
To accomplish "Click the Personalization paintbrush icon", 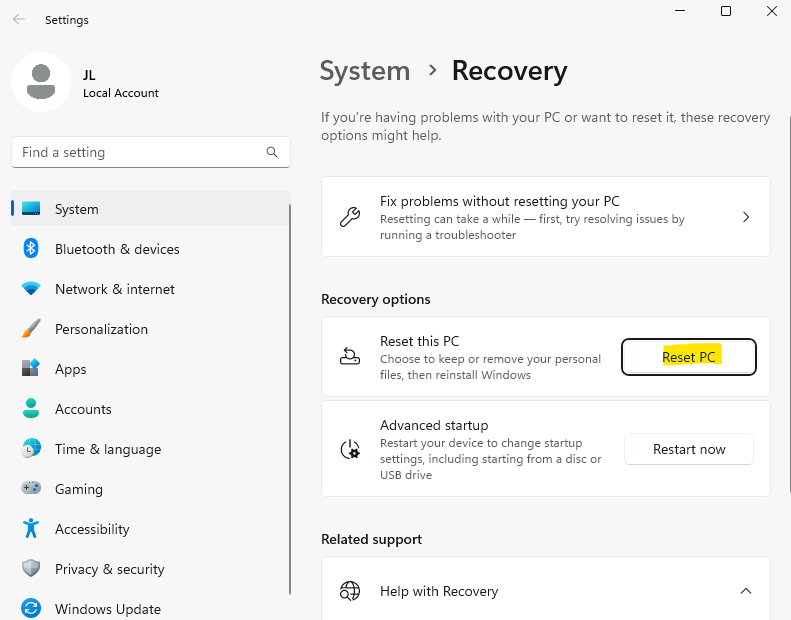I will click(x=31, y=328).
